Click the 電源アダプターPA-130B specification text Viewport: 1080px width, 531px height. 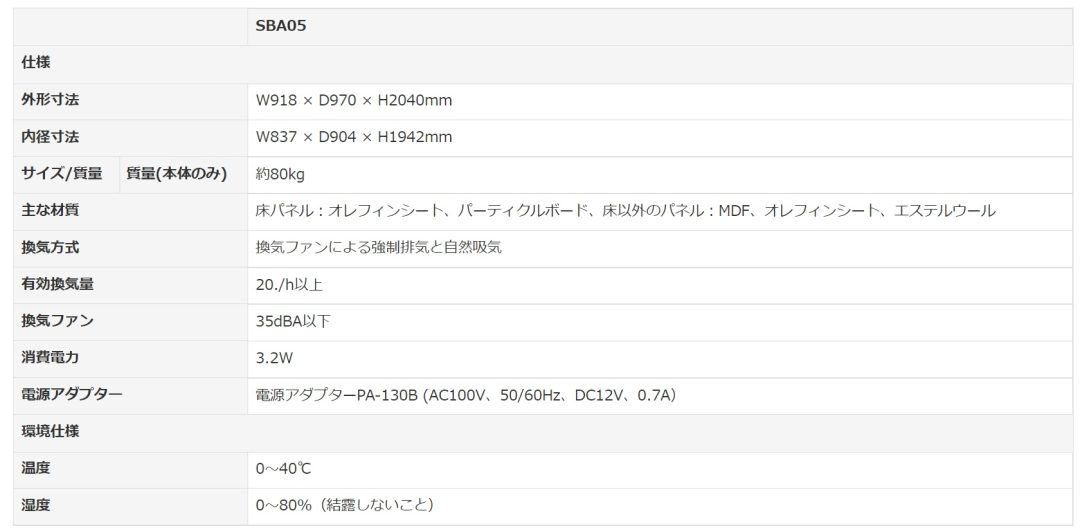point(466,395)
